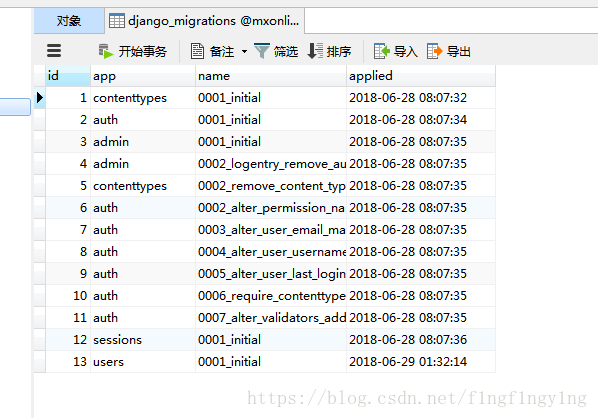Select the cell with id 13
Image resolution: width=598 pixels, height=418 pixels.
point(68,362)
